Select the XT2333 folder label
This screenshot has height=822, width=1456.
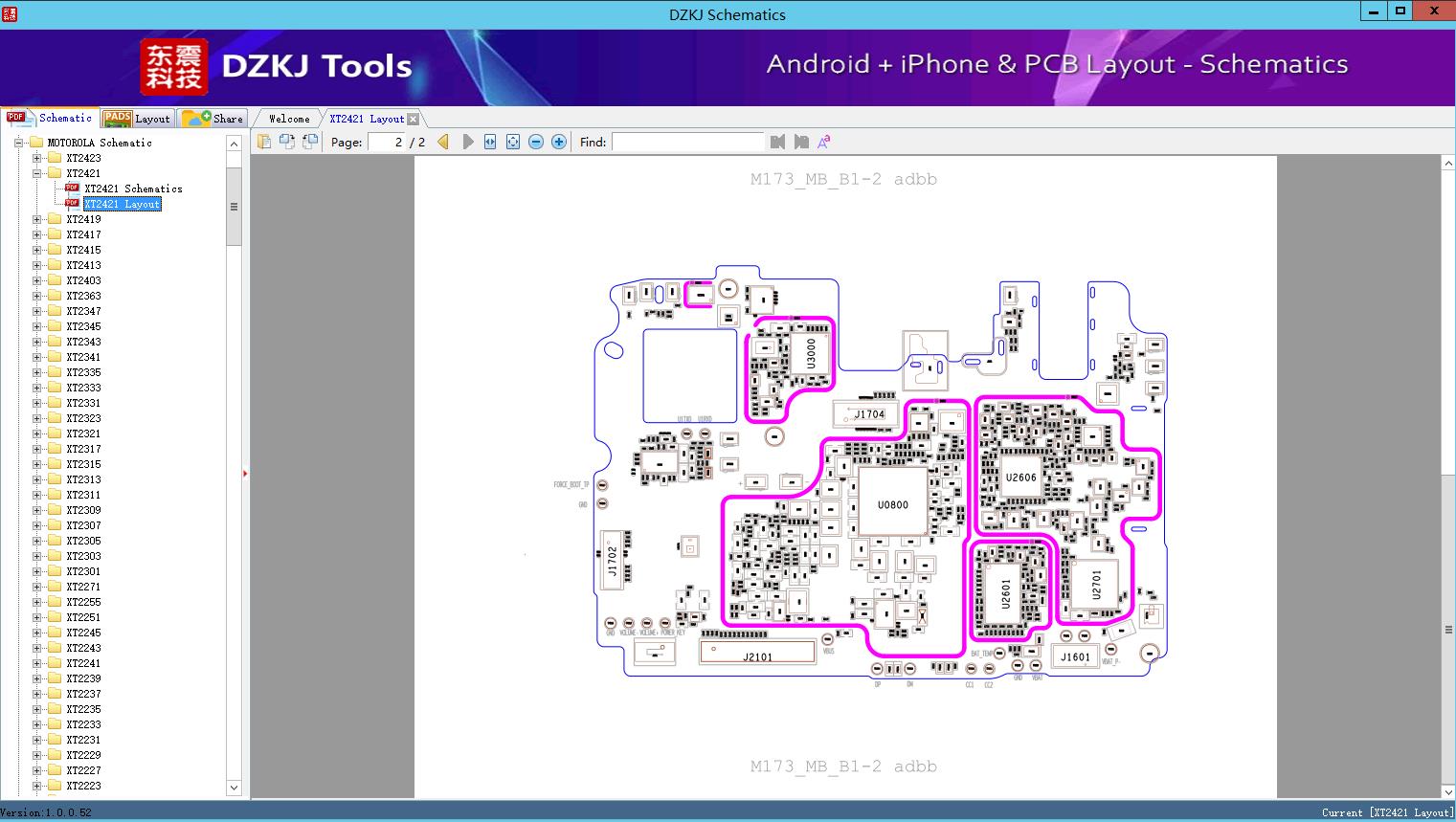[83, 388]
